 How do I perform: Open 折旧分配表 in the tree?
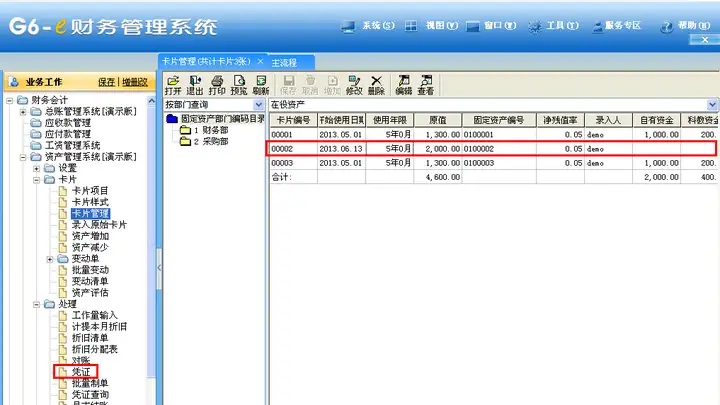click(95, 349)
